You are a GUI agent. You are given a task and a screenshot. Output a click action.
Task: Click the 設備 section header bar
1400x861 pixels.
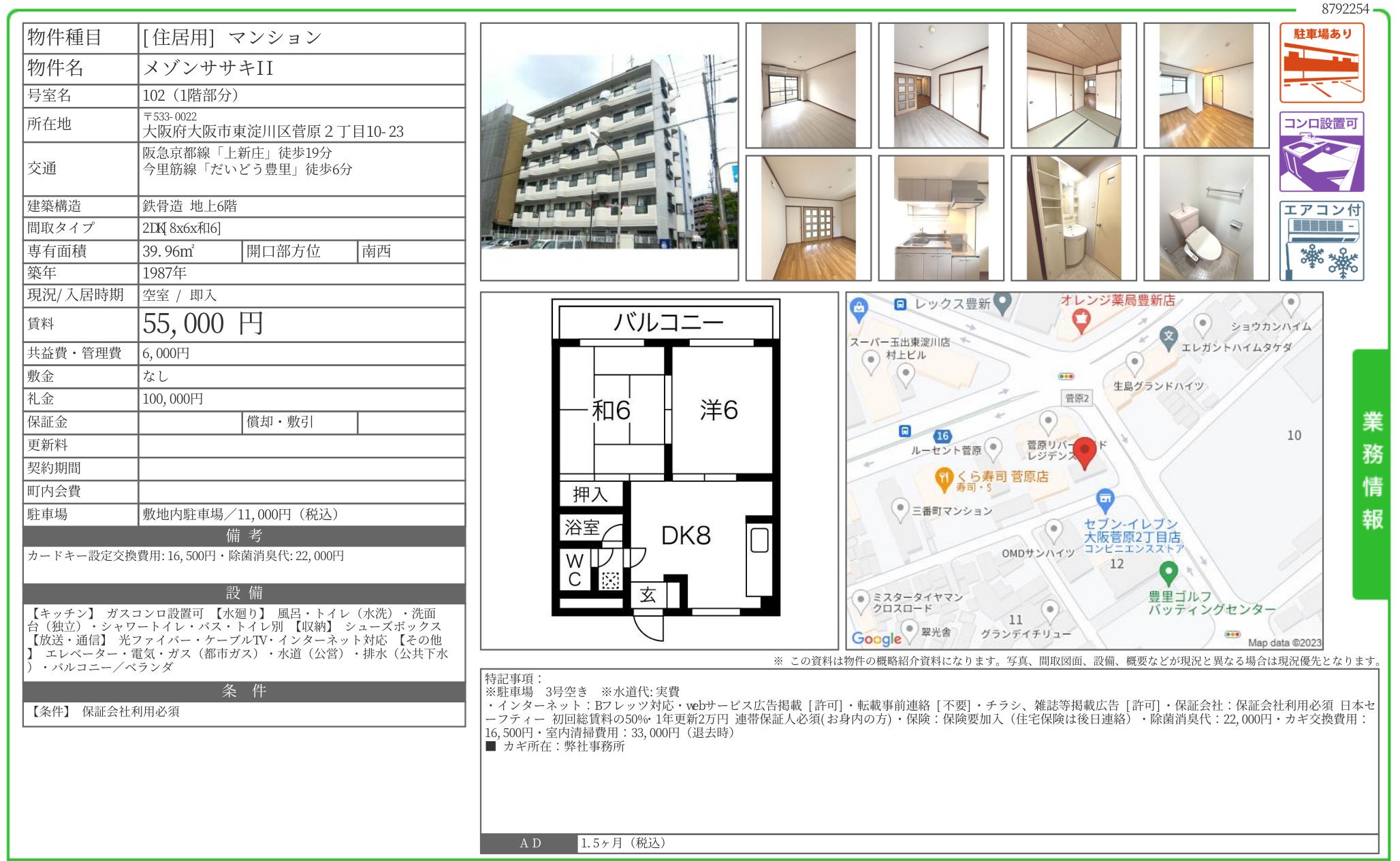[244, 593]
